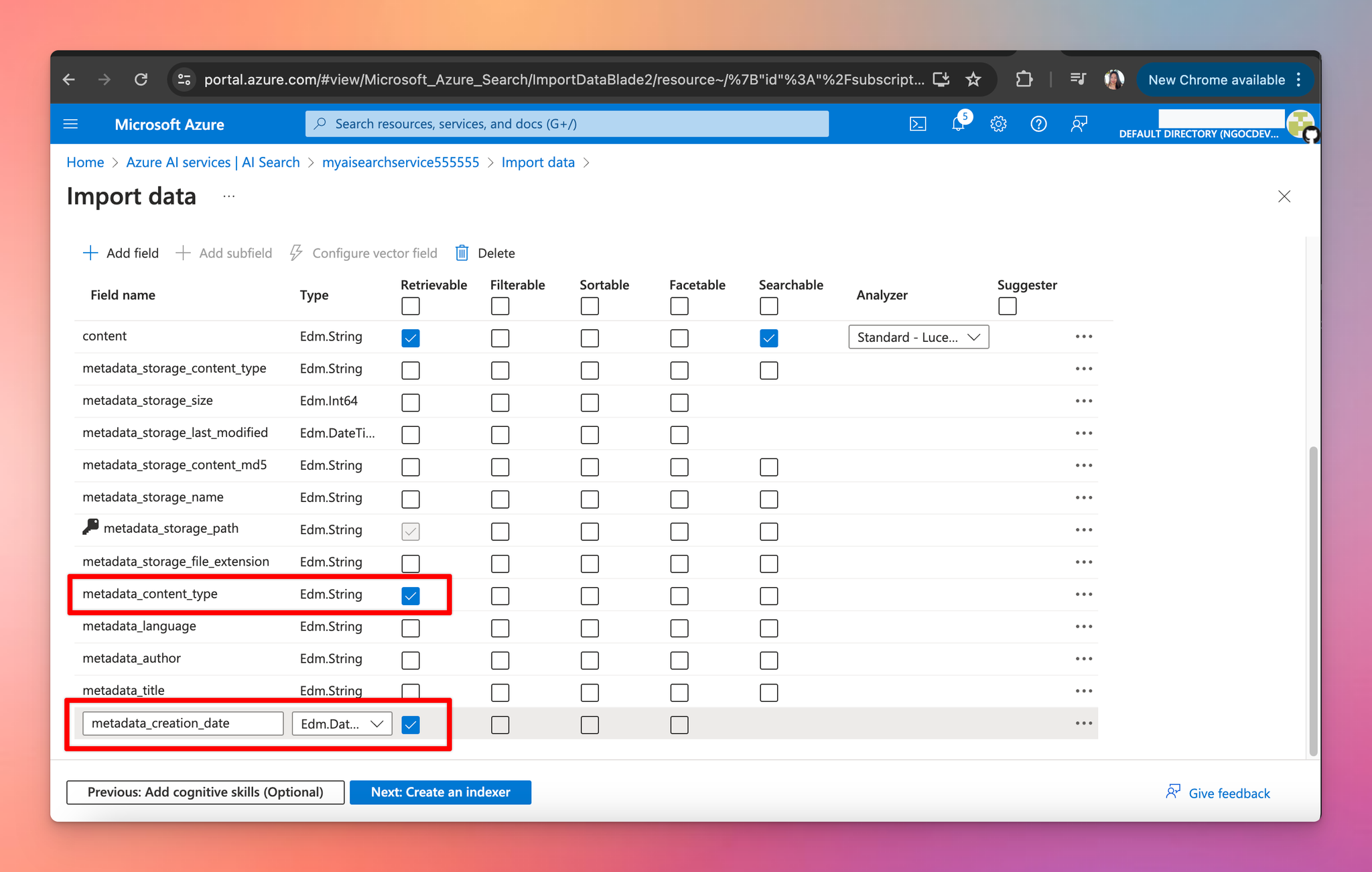This screenshot has height=872, width=1372.
Task: Click the ellipsis icon for content field
Action: click(x=1084, y=335)
